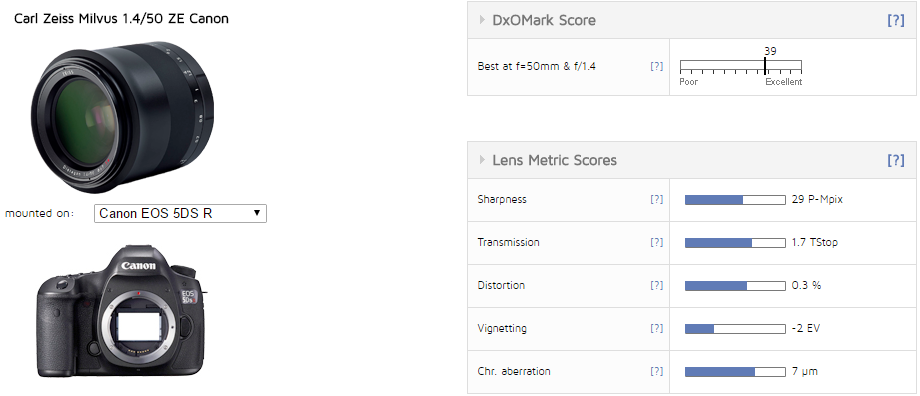The width and height of the screenshot is (920, 396).
Task: Click the Sharpness score bar
Action: click(x=735, y=200)
